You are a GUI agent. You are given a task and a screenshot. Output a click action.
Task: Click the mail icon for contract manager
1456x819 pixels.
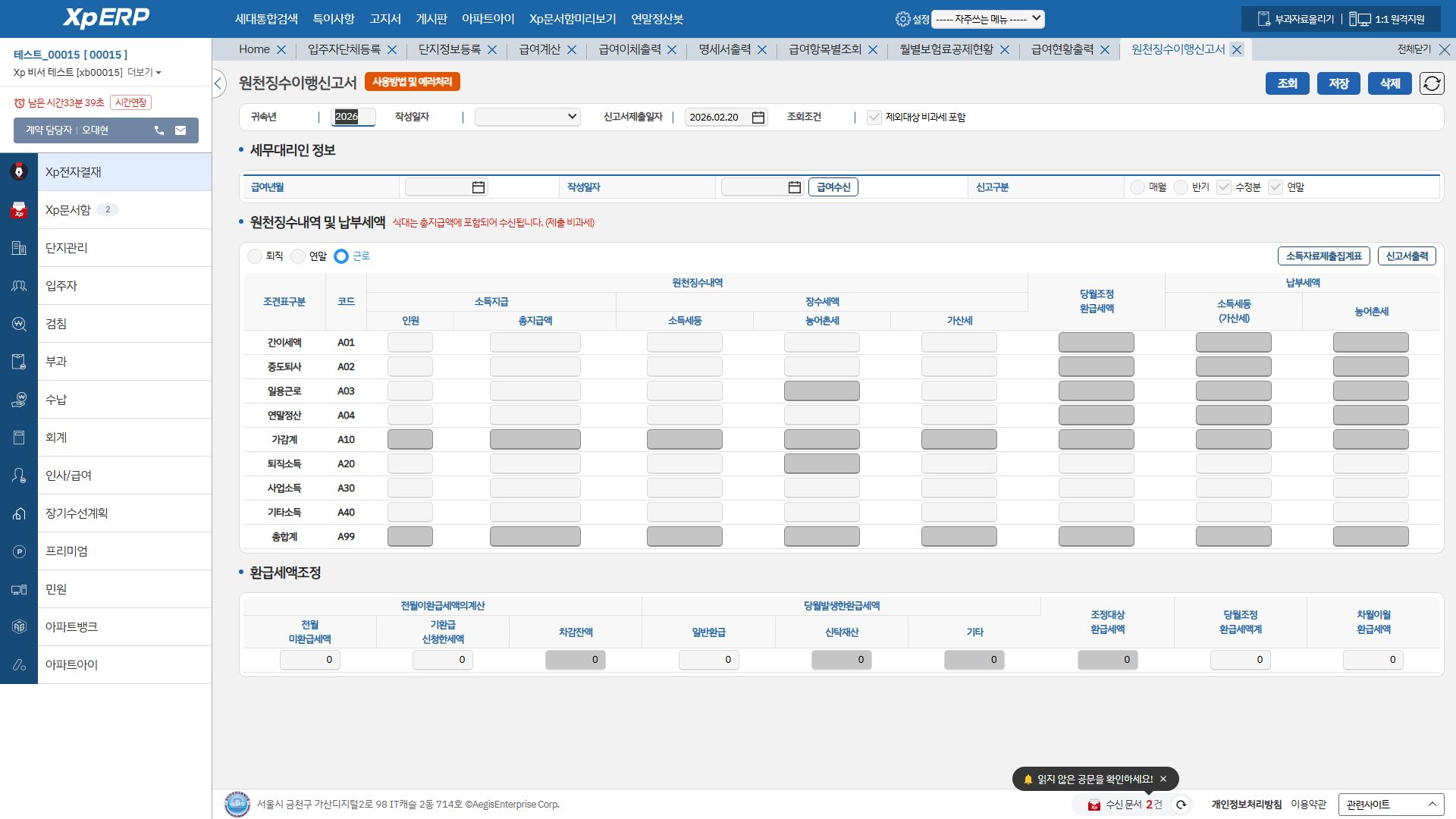tap(180, 130)
